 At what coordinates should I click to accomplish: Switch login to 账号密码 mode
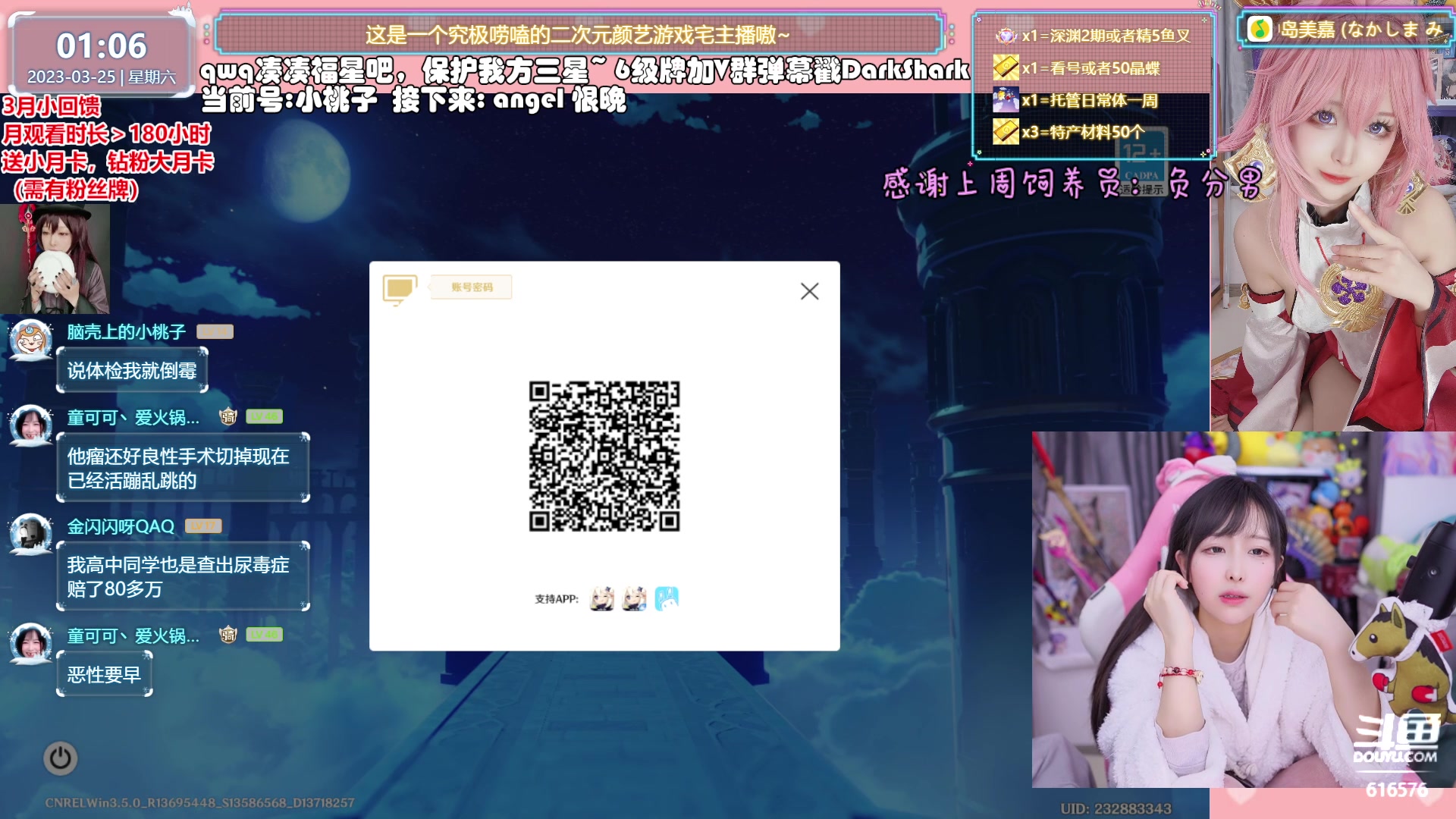(x=472, y=287)
